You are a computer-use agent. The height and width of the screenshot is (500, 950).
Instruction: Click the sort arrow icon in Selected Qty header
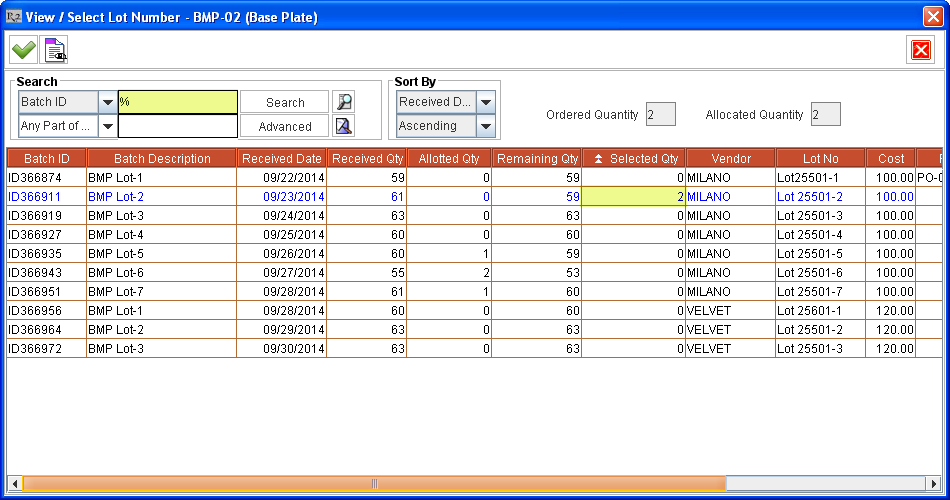pos(598,159)
